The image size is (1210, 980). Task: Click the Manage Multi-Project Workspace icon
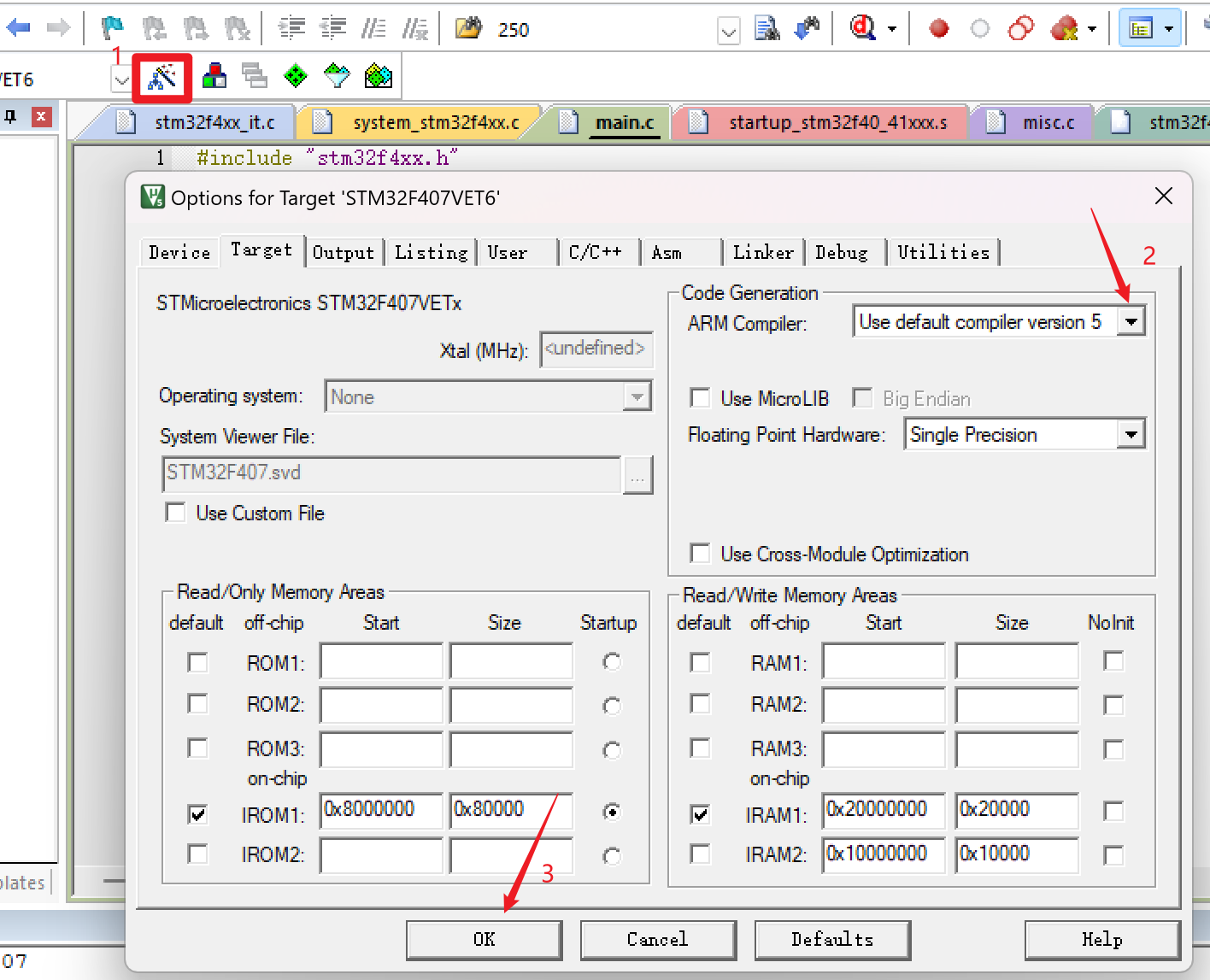255,77
